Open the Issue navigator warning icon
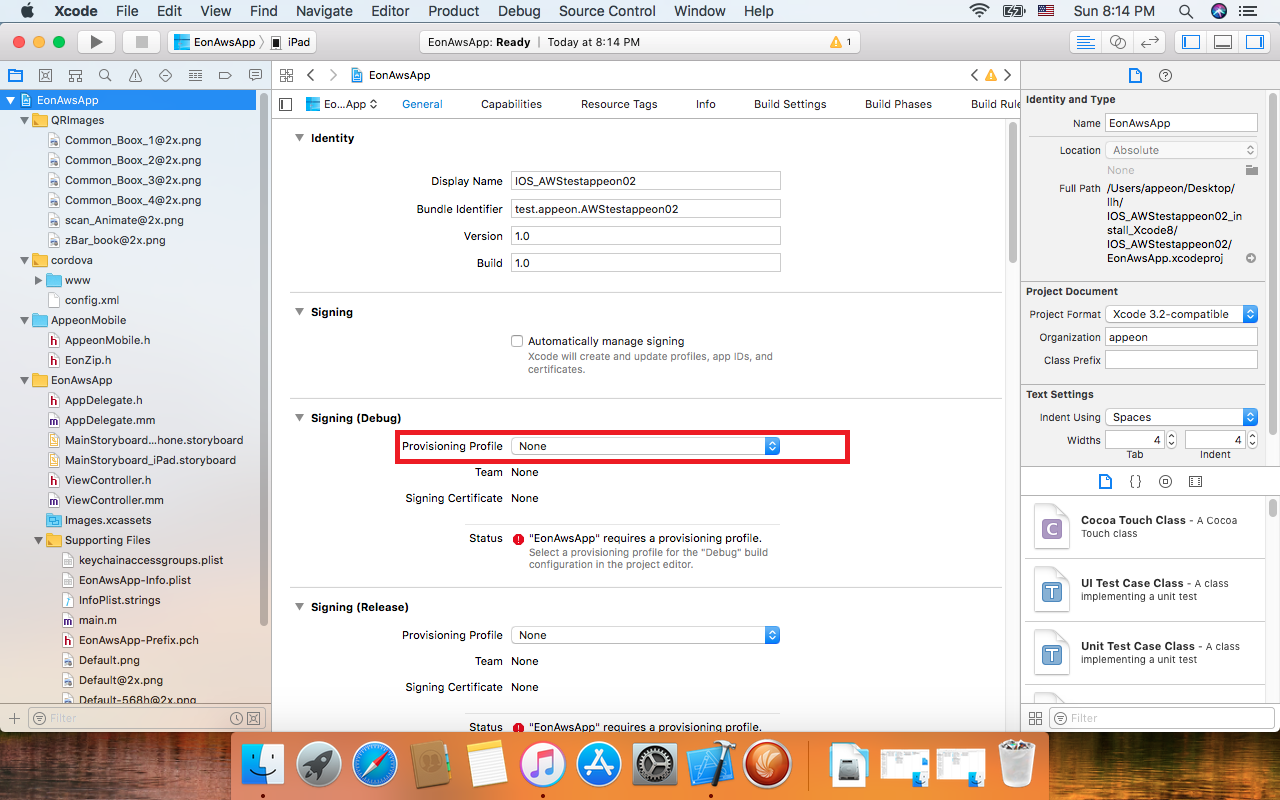The image size is (1280, 800). [x=135, y=76]
